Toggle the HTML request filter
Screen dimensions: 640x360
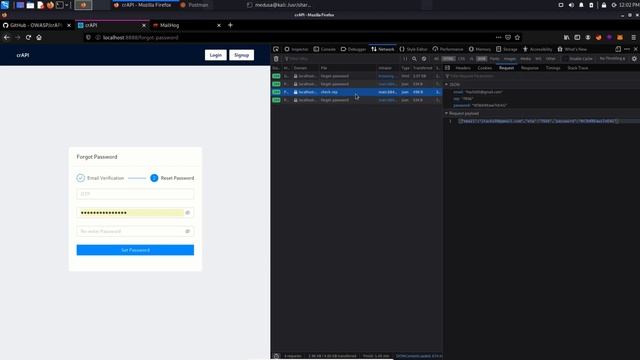[x=448, y=59]
